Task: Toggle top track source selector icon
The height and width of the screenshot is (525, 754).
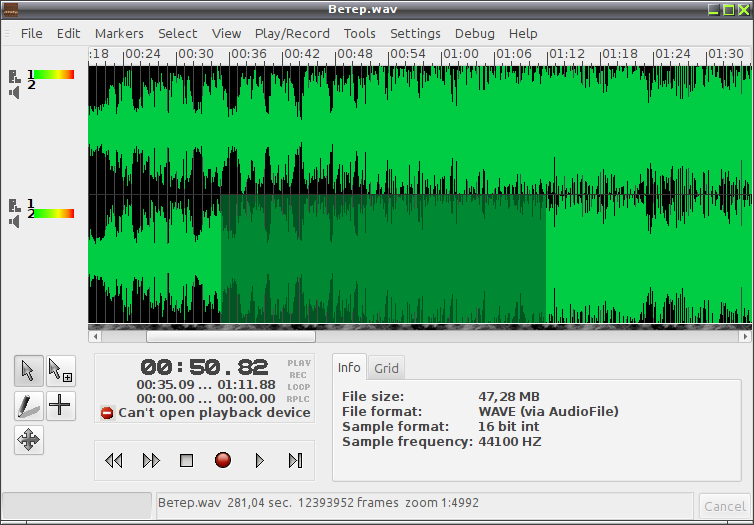Action: (14, 76)
